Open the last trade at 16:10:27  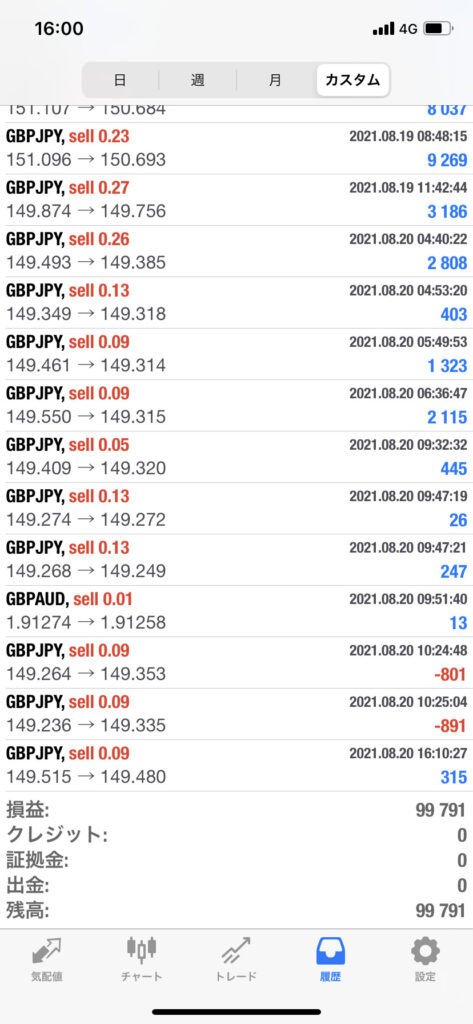pyautogui.click(x=236, y=765)
